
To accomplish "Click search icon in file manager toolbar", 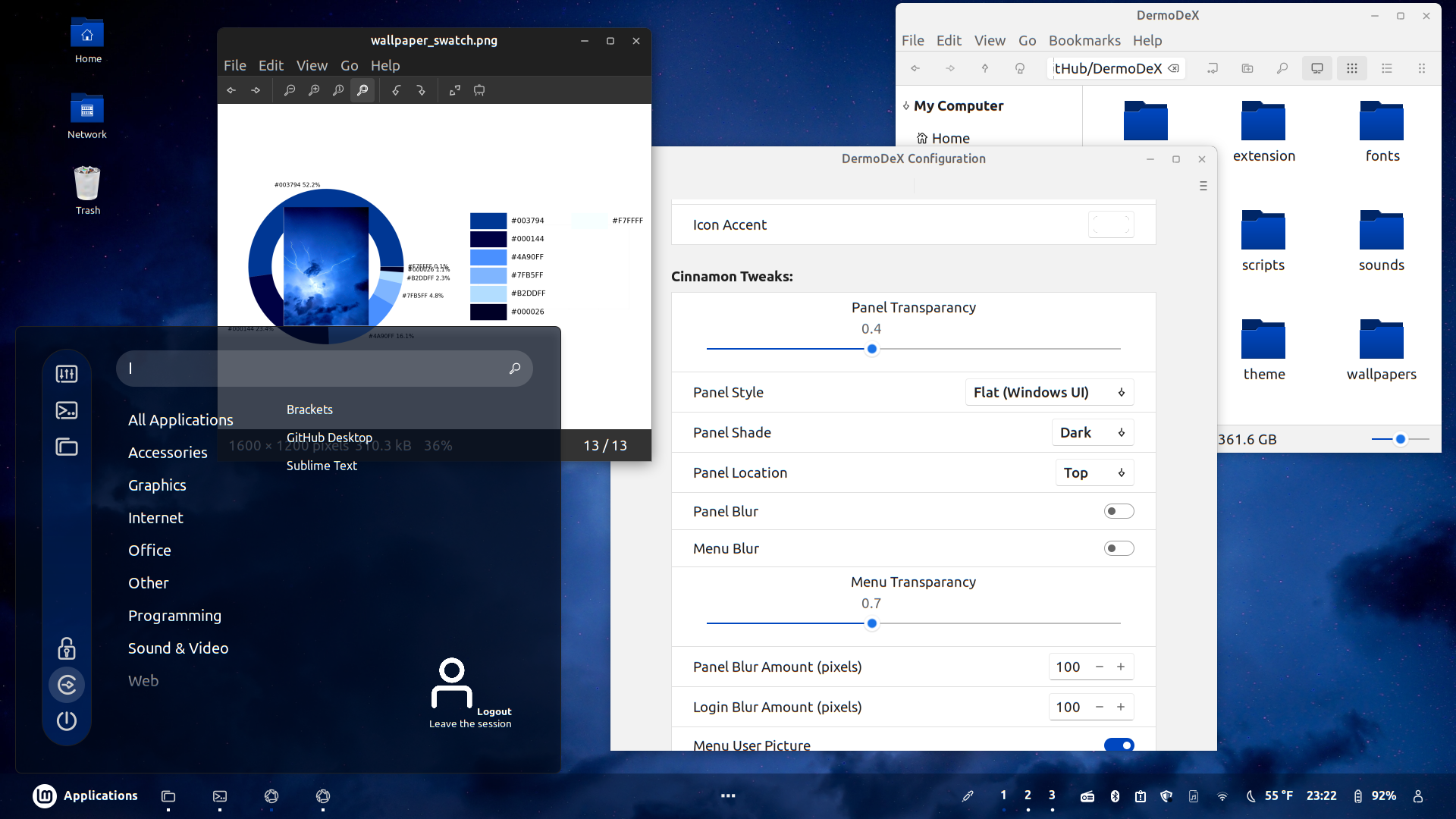I will tap(1282, 68).
